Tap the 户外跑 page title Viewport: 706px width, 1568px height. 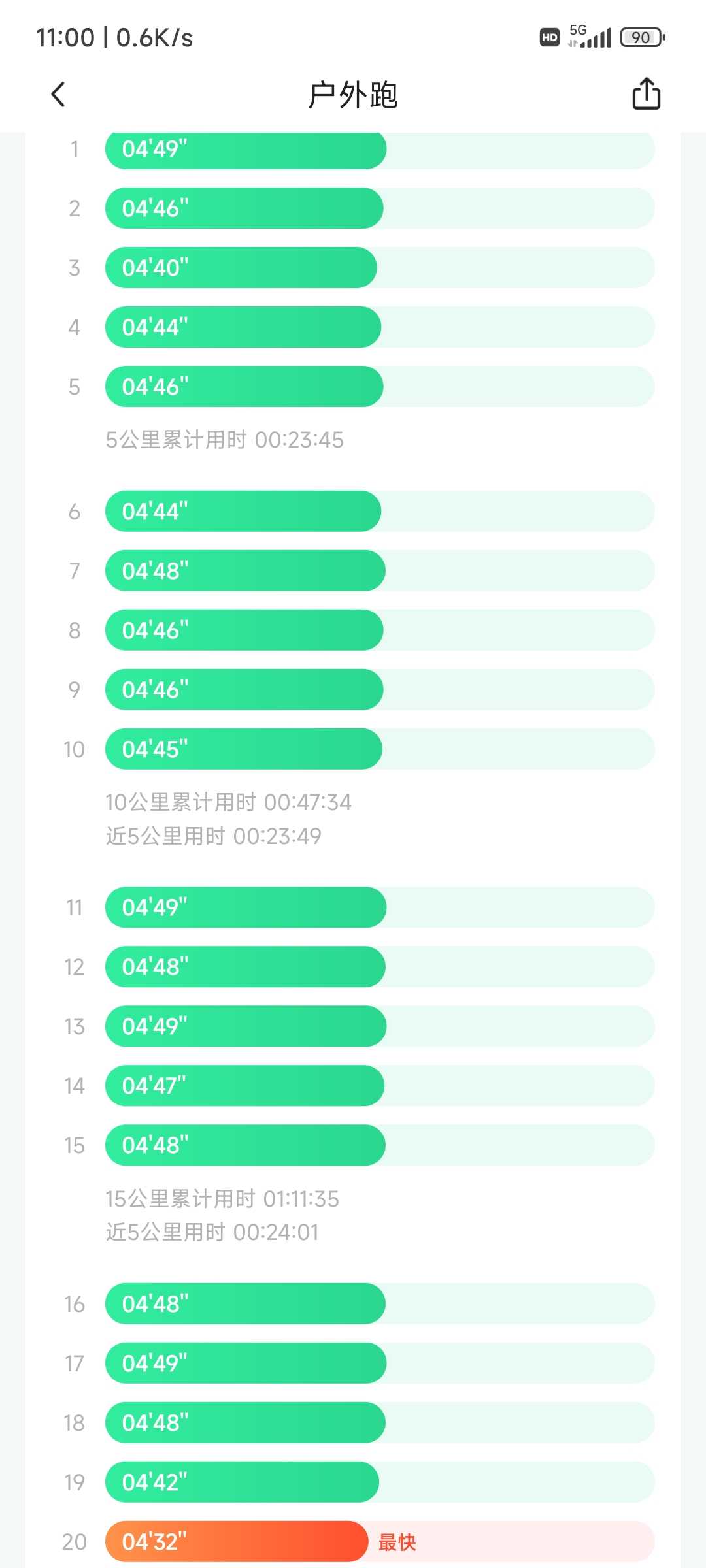click(353, 95)
